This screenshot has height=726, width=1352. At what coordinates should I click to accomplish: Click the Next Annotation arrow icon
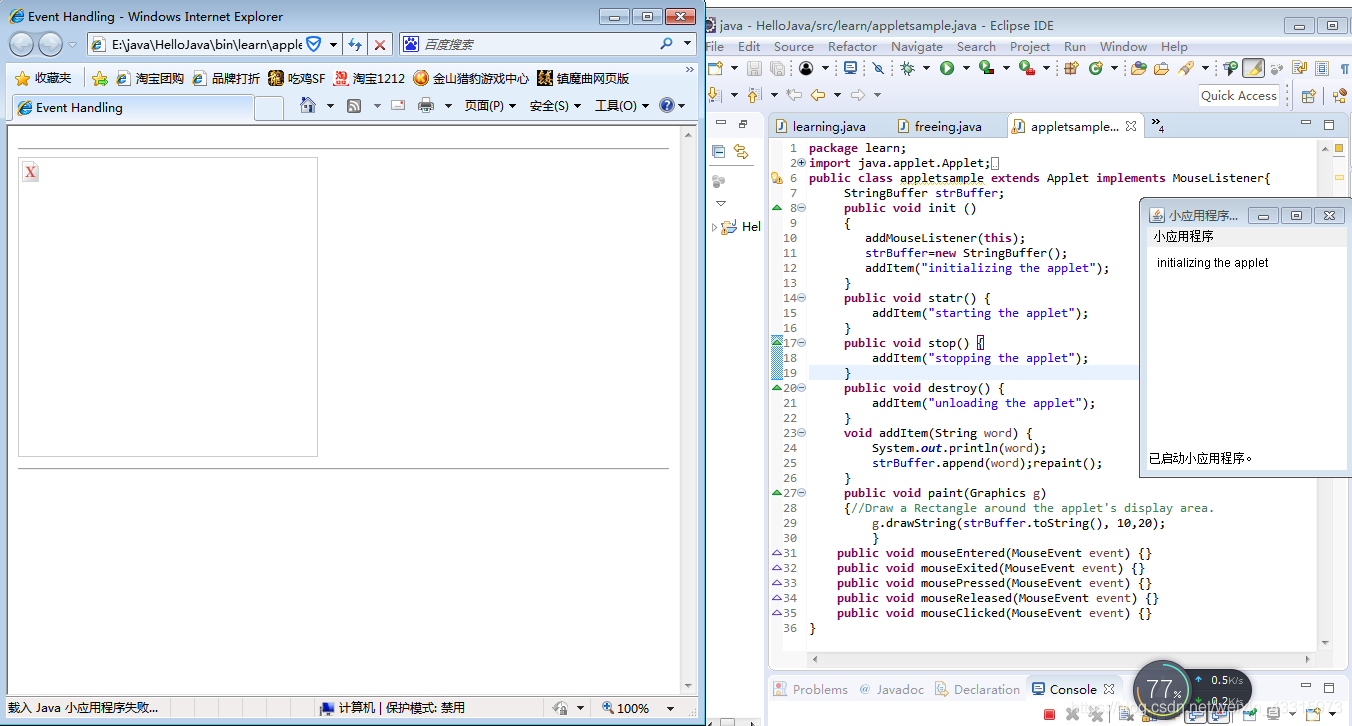pyautogui.click(x=714, y=95)
